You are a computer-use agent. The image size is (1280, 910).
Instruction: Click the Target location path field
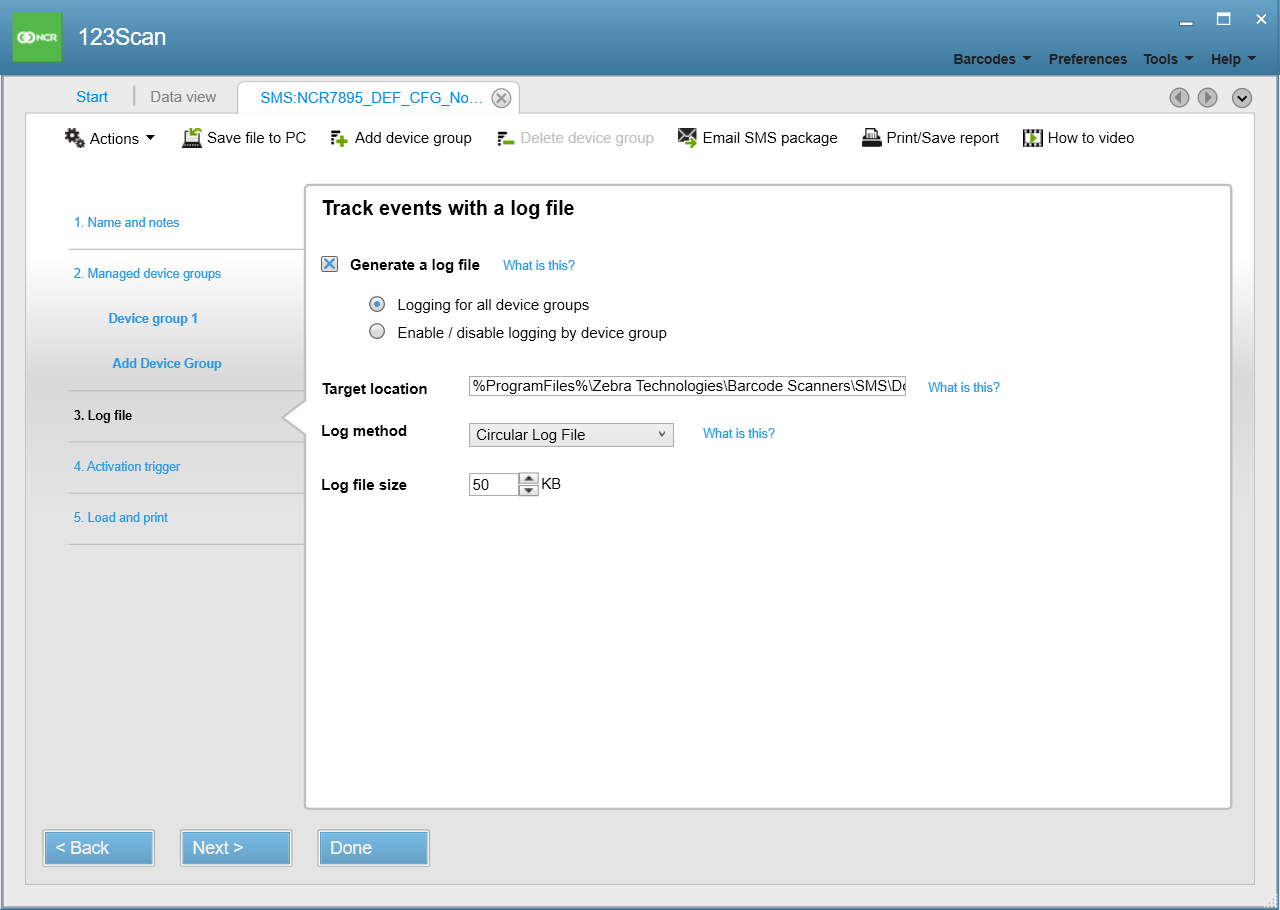687,386
